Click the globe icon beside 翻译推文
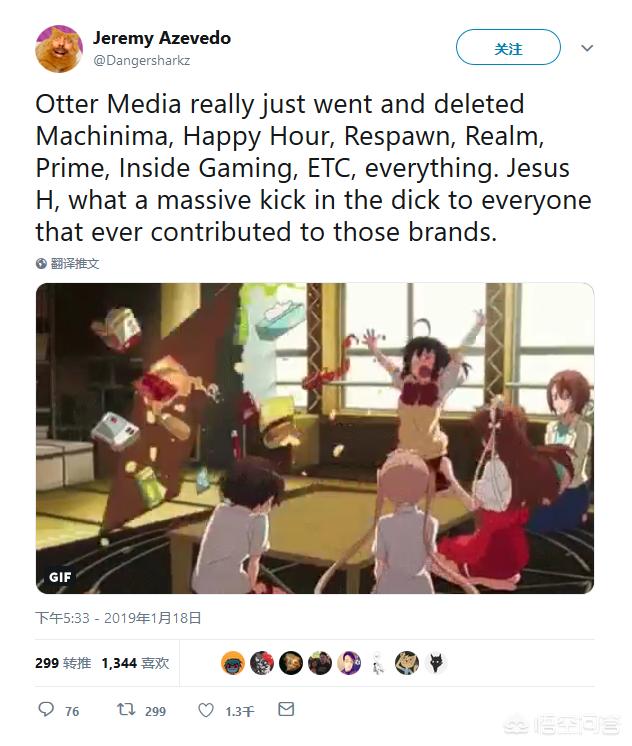The width and height of the screenshot is (632, 746). tap(41, 264)
